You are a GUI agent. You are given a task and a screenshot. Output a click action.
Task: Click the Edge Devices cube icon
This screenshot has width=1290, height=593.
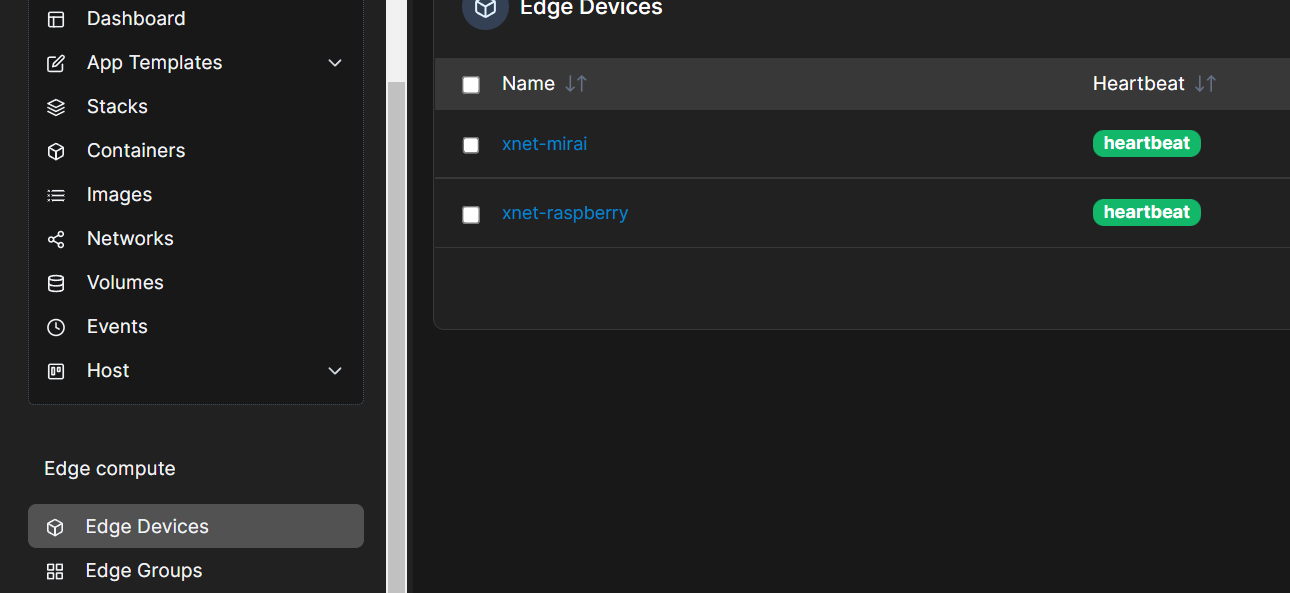click(54, 526)
